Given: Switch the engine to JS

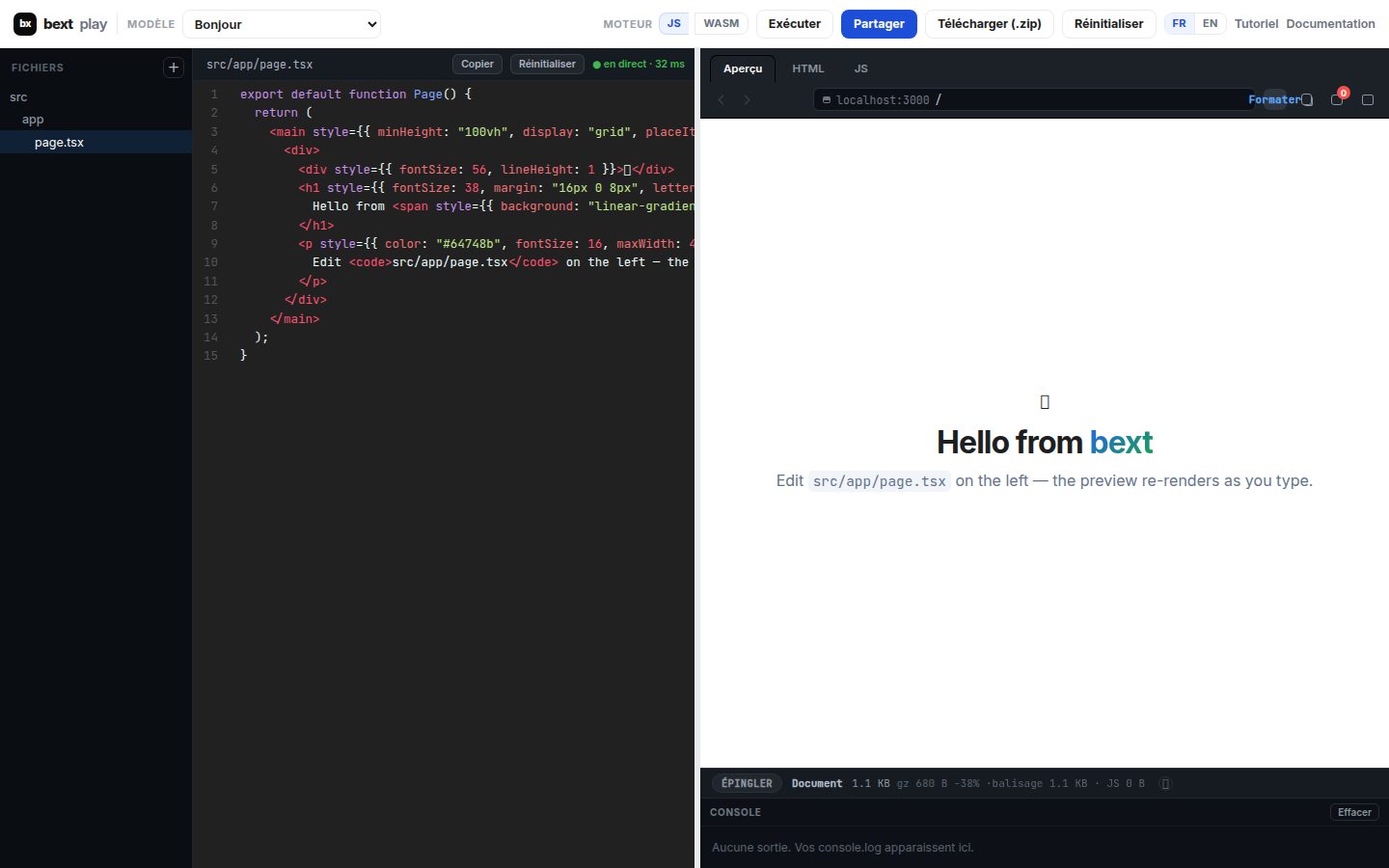Looking at the screenshot, I should 674,24.
